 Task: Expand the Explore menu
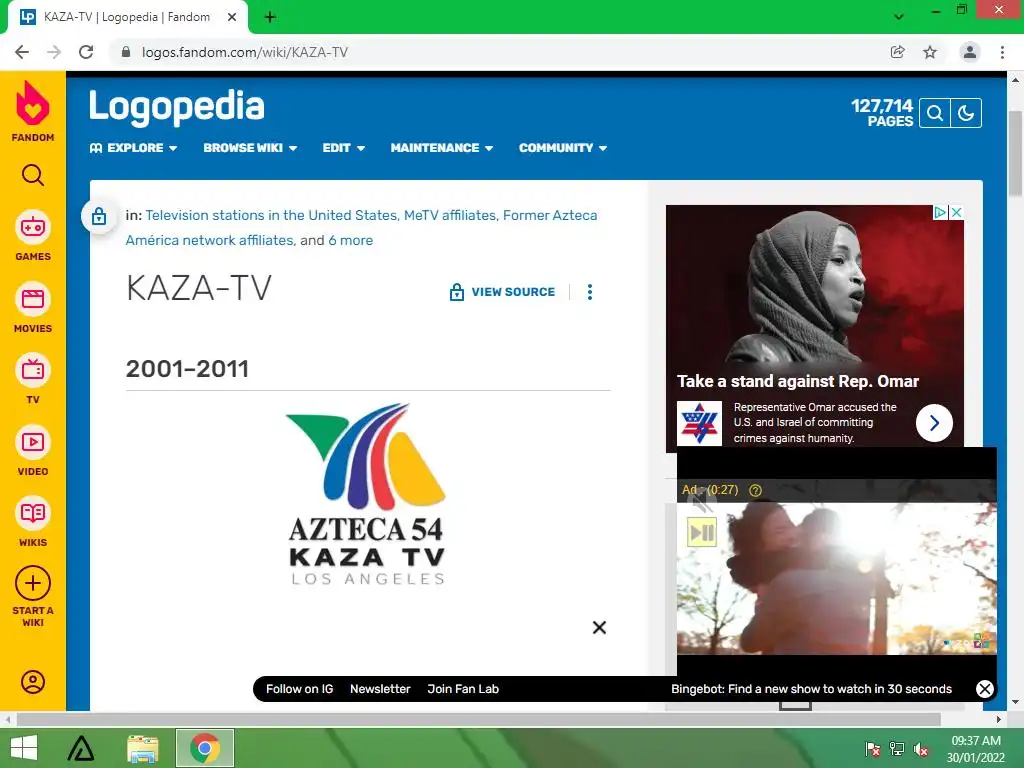tap(133, 148)
